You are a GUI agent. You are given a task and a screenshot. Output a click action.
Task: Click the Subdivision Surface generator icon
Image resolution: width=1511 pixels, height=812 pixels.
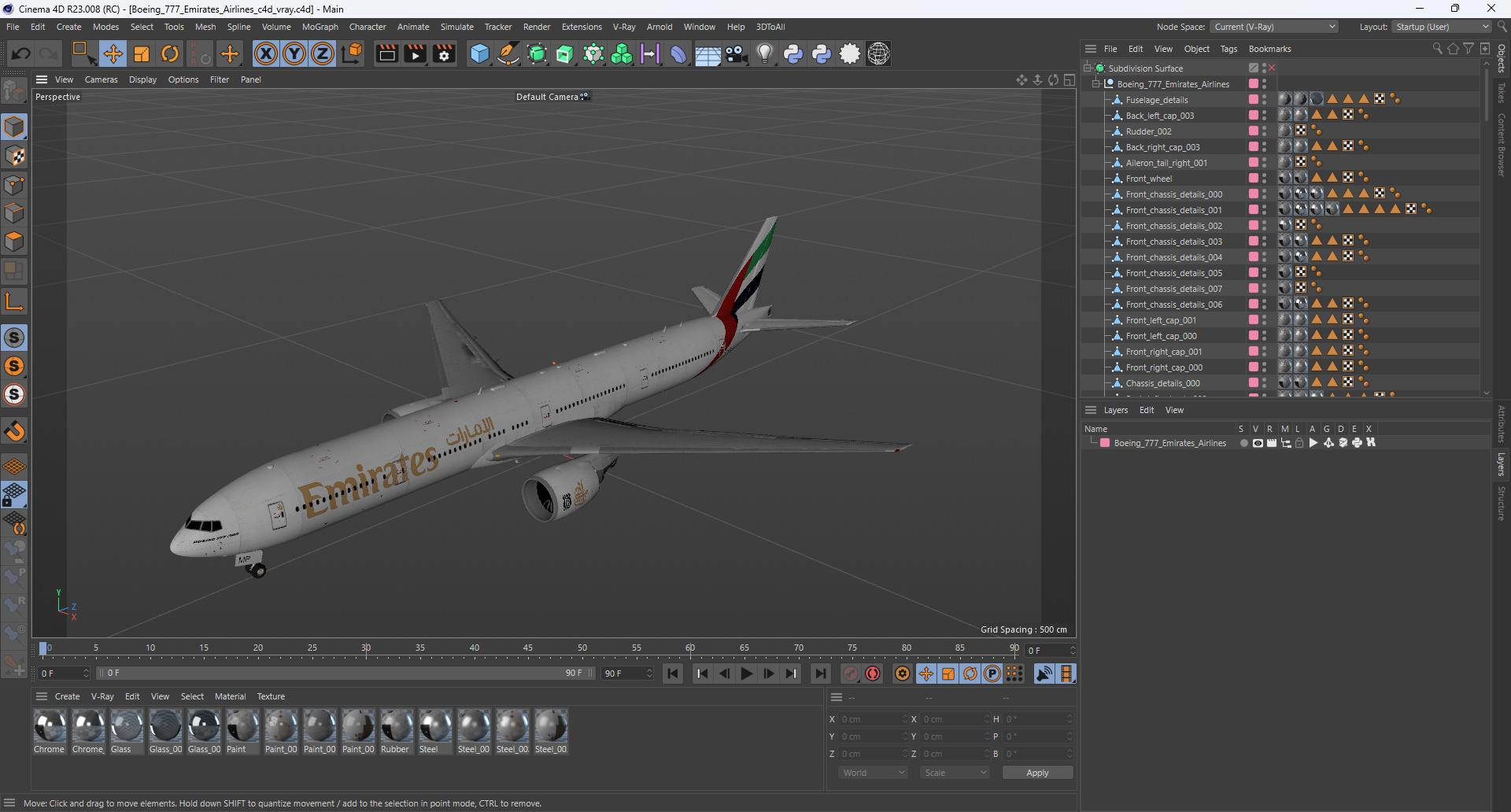(x=537, y=54)
